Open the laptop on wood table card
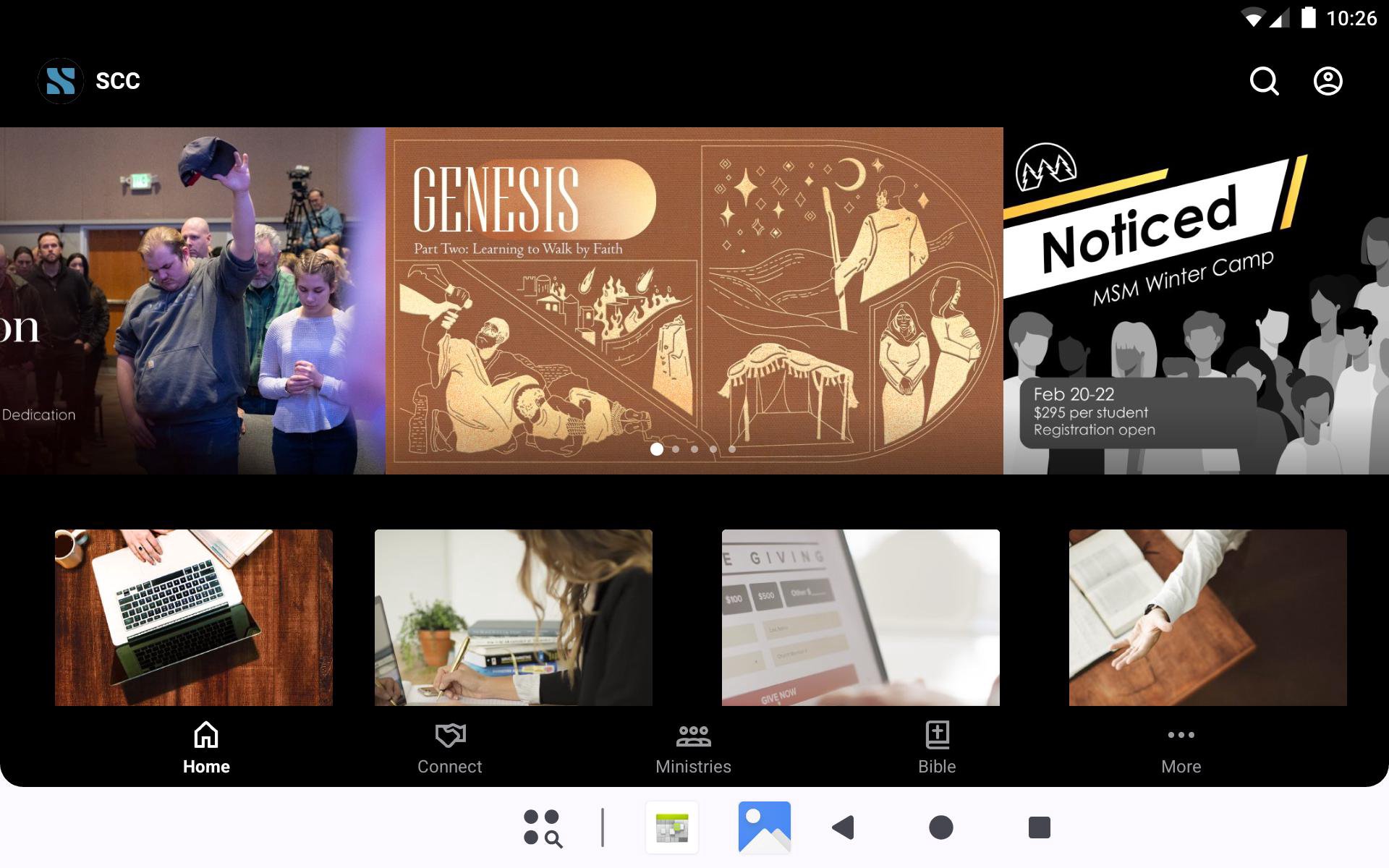 [x=194, y=617]
